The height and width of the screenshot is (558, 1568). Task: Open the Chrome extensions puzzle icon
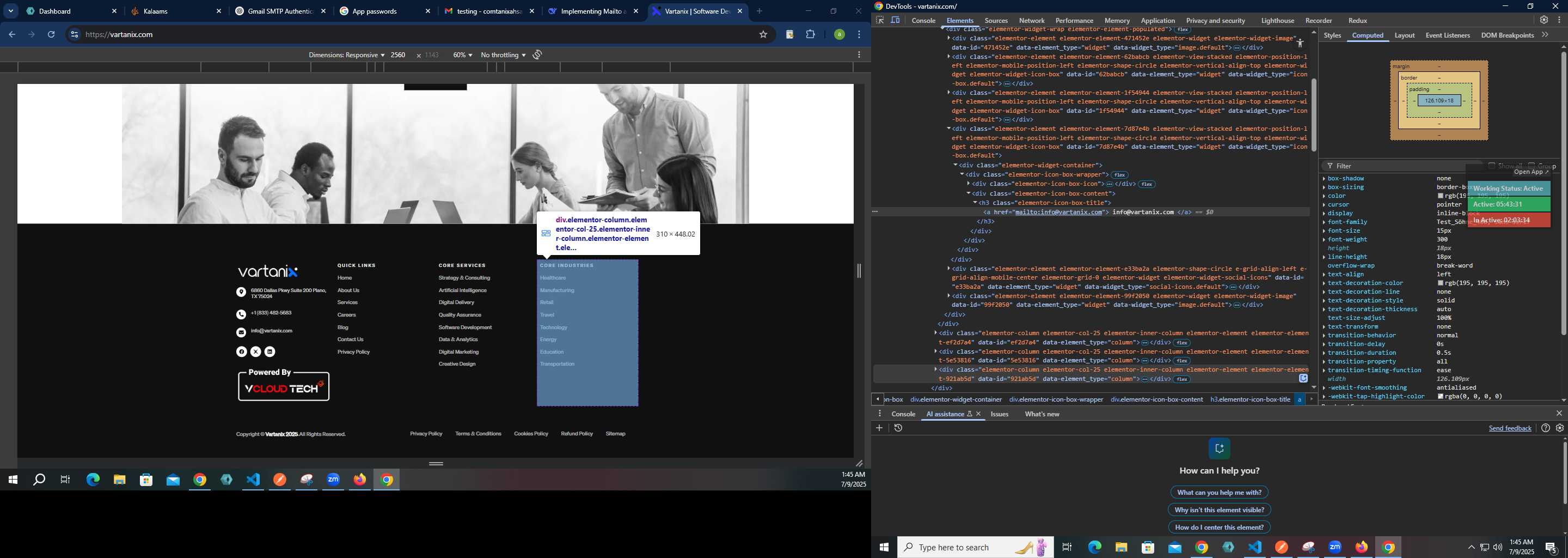pyautogui.click(x=810, y=35)
